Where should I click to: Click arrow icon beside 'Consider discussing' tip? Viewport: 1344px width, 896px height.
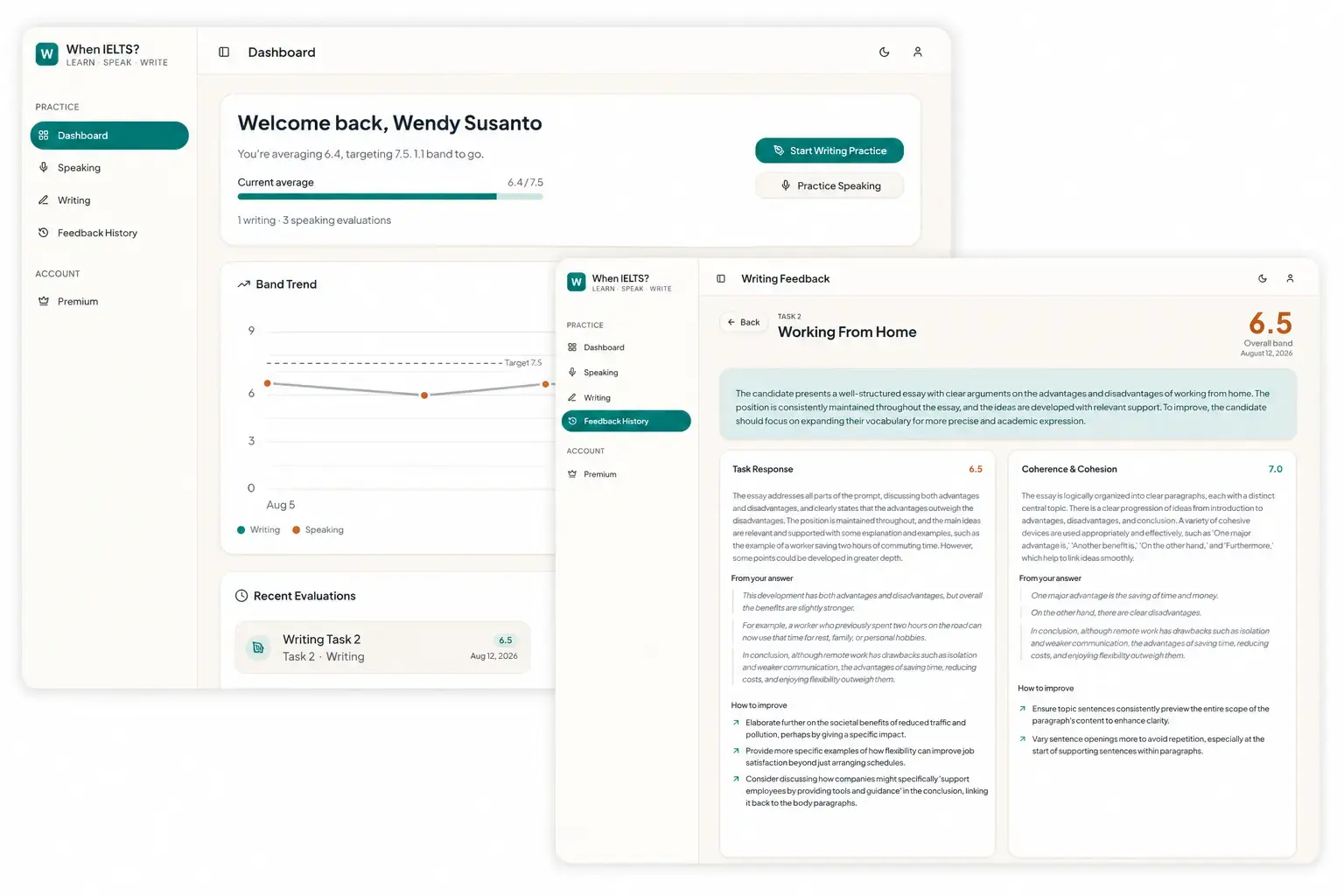click(736, 779)
